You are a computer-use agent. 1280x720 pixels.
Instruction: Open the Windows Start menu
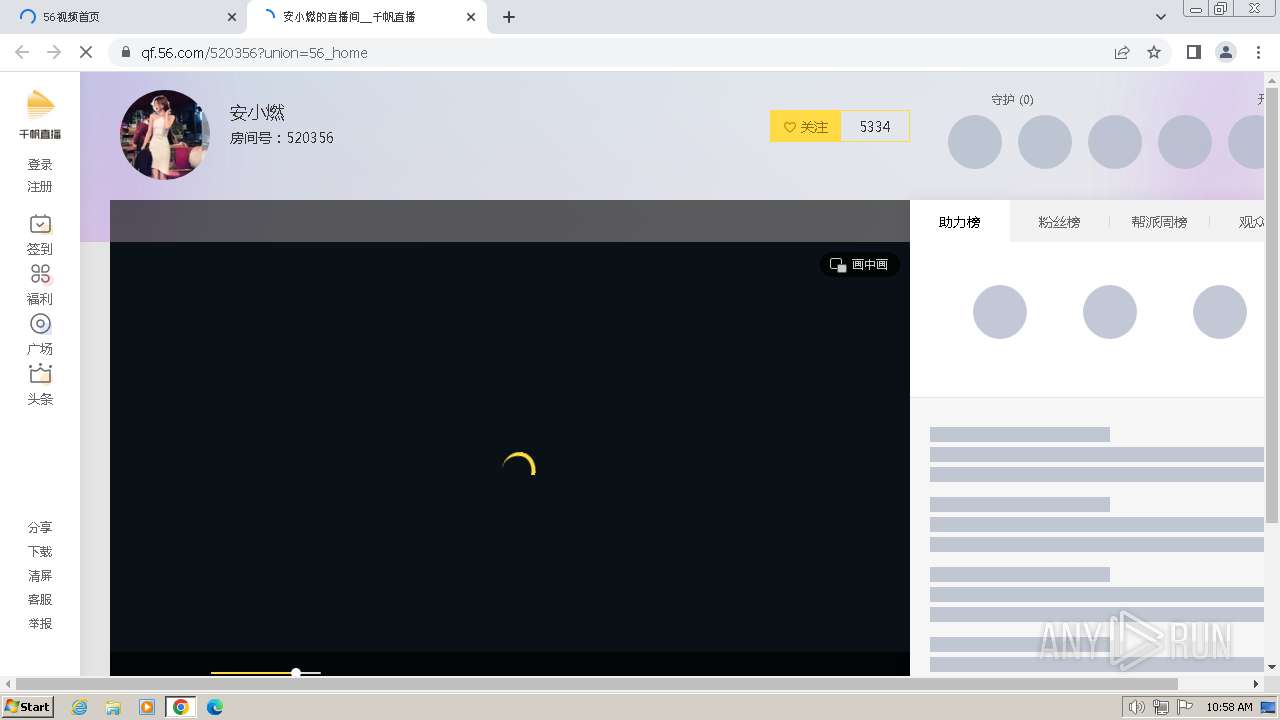[x=28, y=706]
